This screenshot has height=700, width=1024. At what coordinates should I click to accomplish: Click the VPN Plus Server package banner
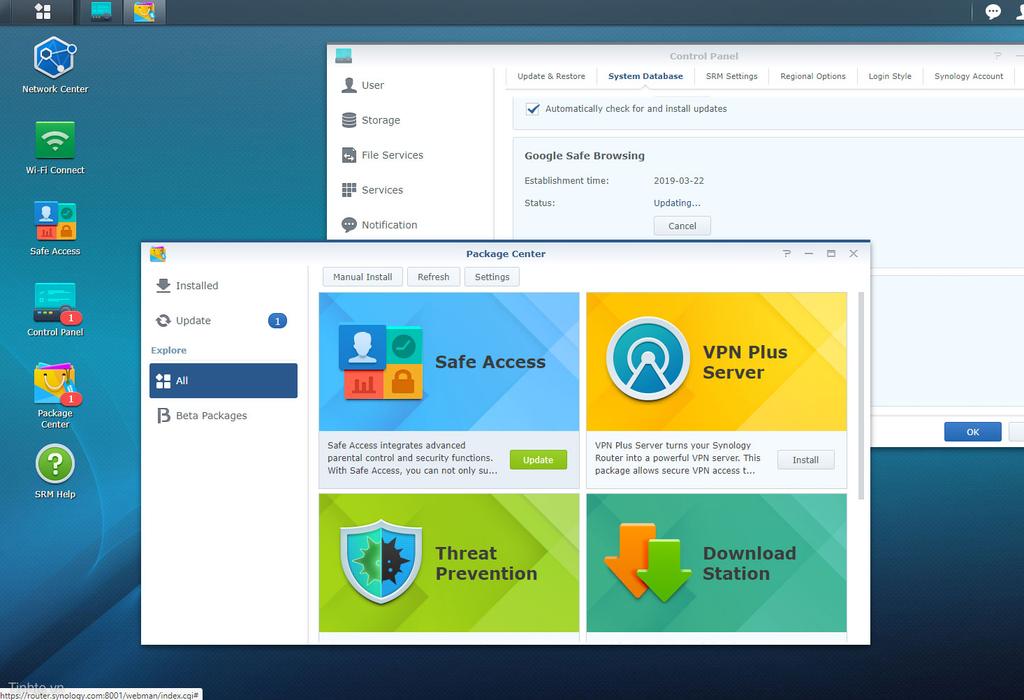coord(716,362)
